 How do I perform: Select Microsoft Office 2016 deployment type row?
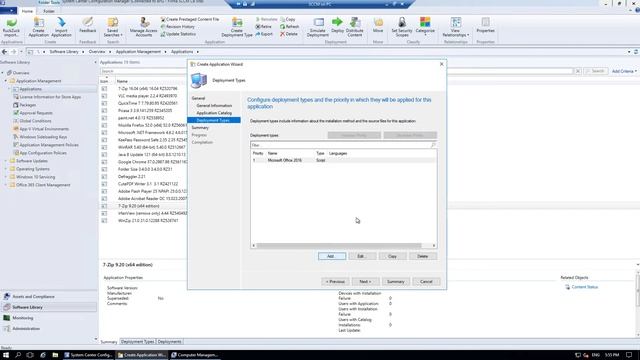(343, 160)
